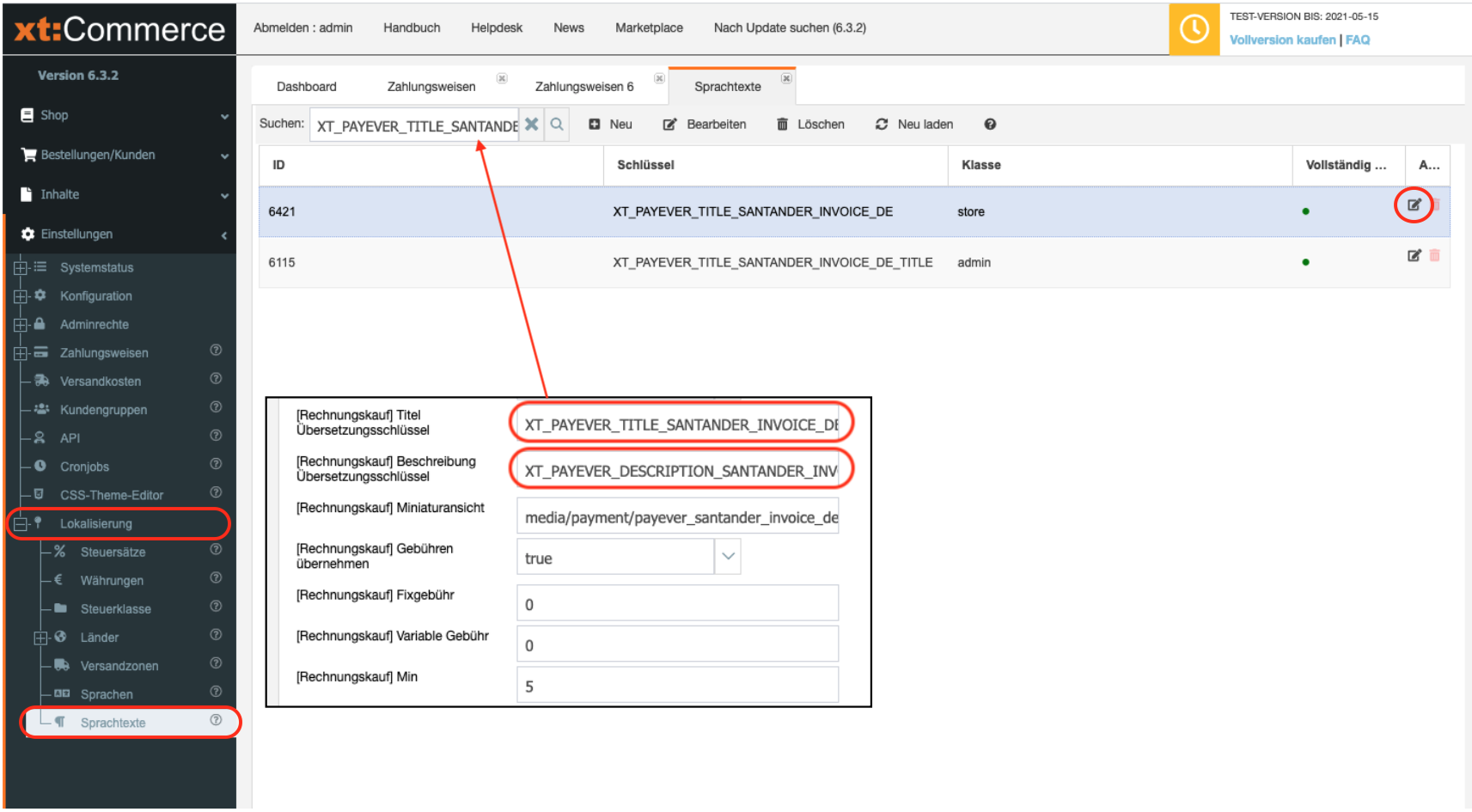The height and width of the screenshot is (812, 1472).
Task: Open Sprachtexte in the sidebar tree
Action: click(x=113, y=723)
